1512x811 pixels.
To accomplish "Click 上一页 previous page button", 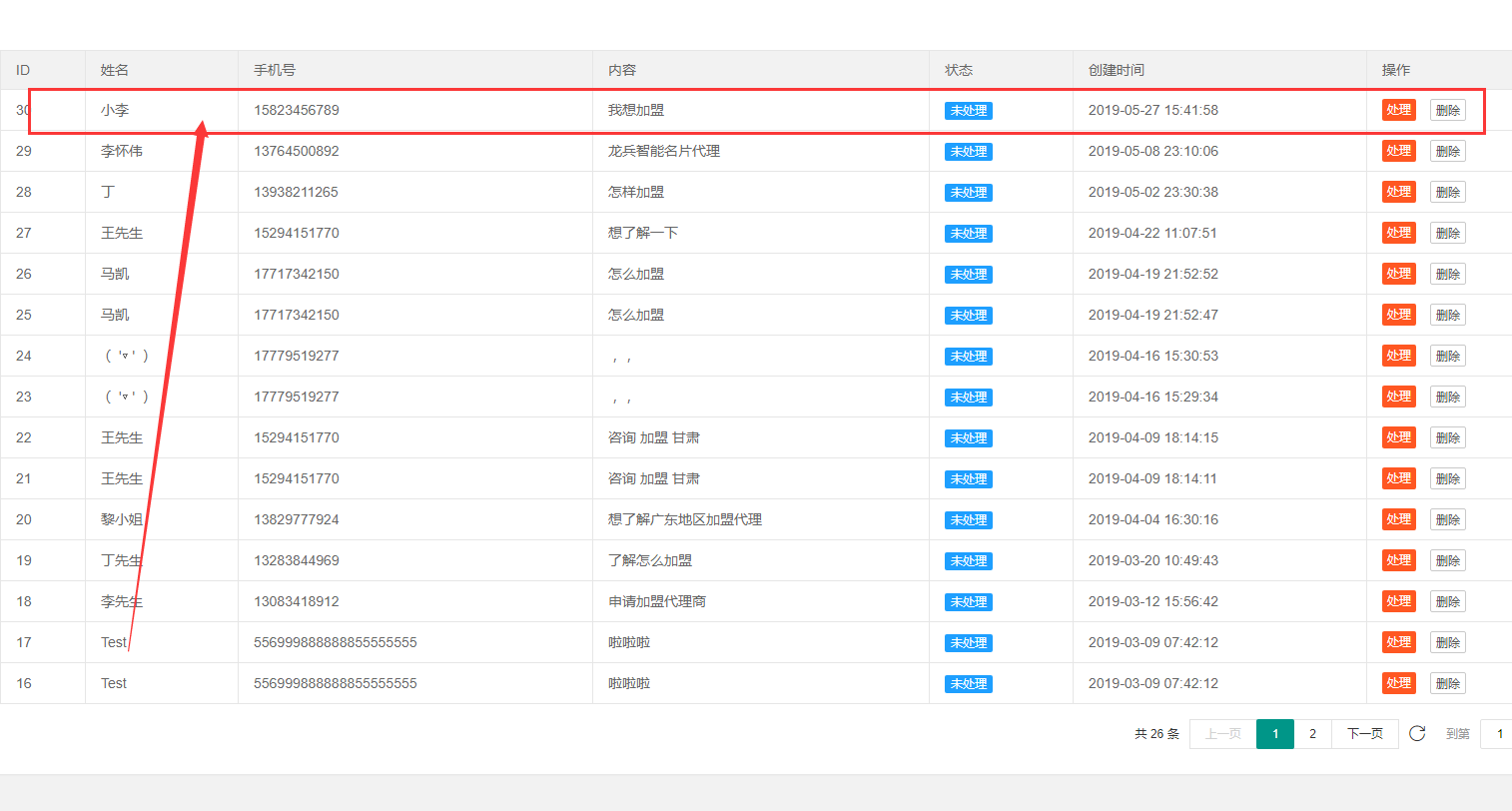I will pyautogui.click(x=1222, y=734).
